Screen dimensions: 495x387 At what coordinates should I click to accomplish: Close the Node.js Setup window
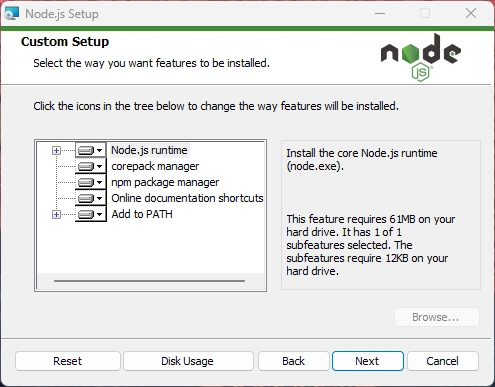pyautogui.click(x=471, y=14)
